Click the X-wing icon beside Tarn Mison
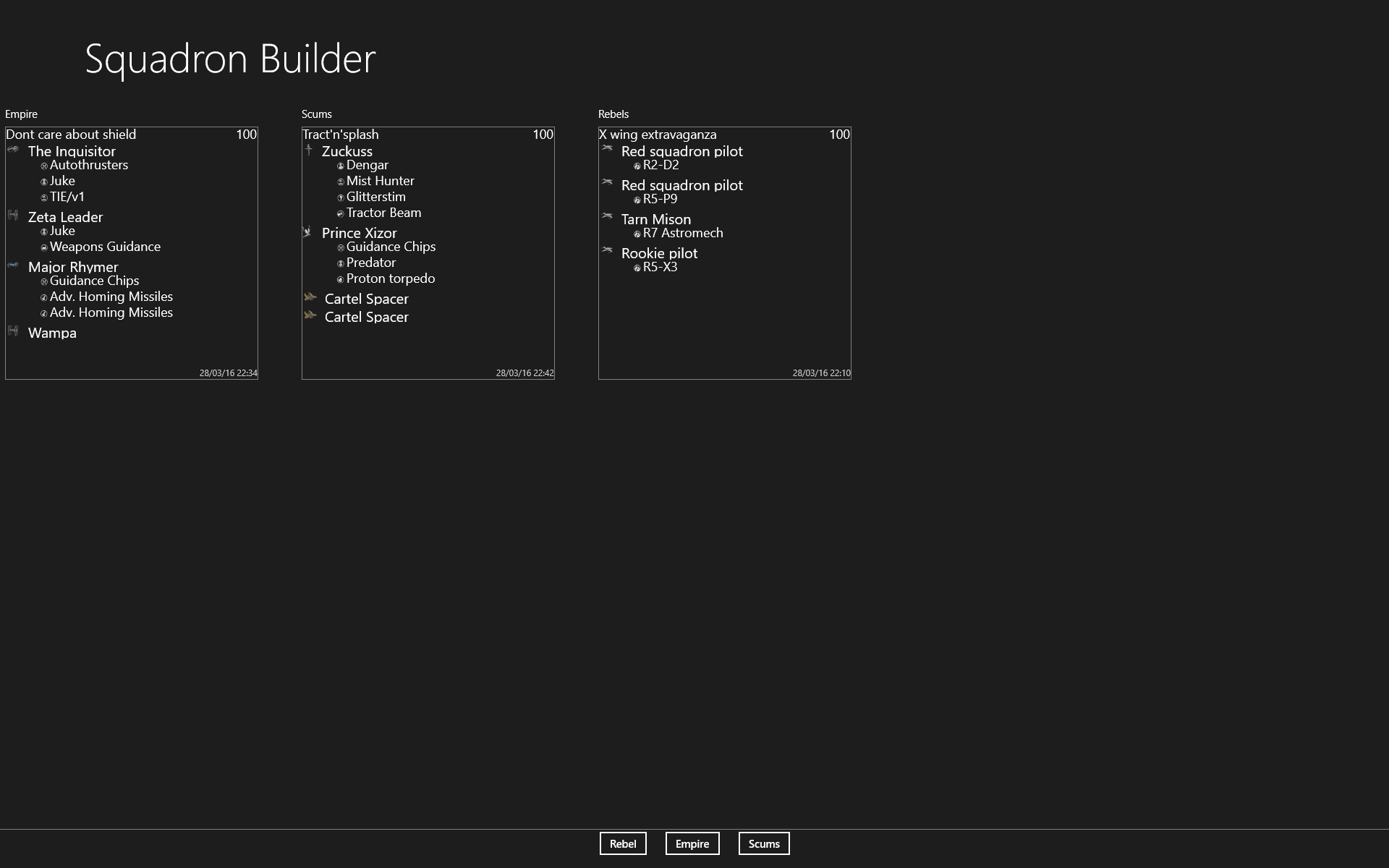The height and width of the screenshot is (868, 1389). [607, 216]
